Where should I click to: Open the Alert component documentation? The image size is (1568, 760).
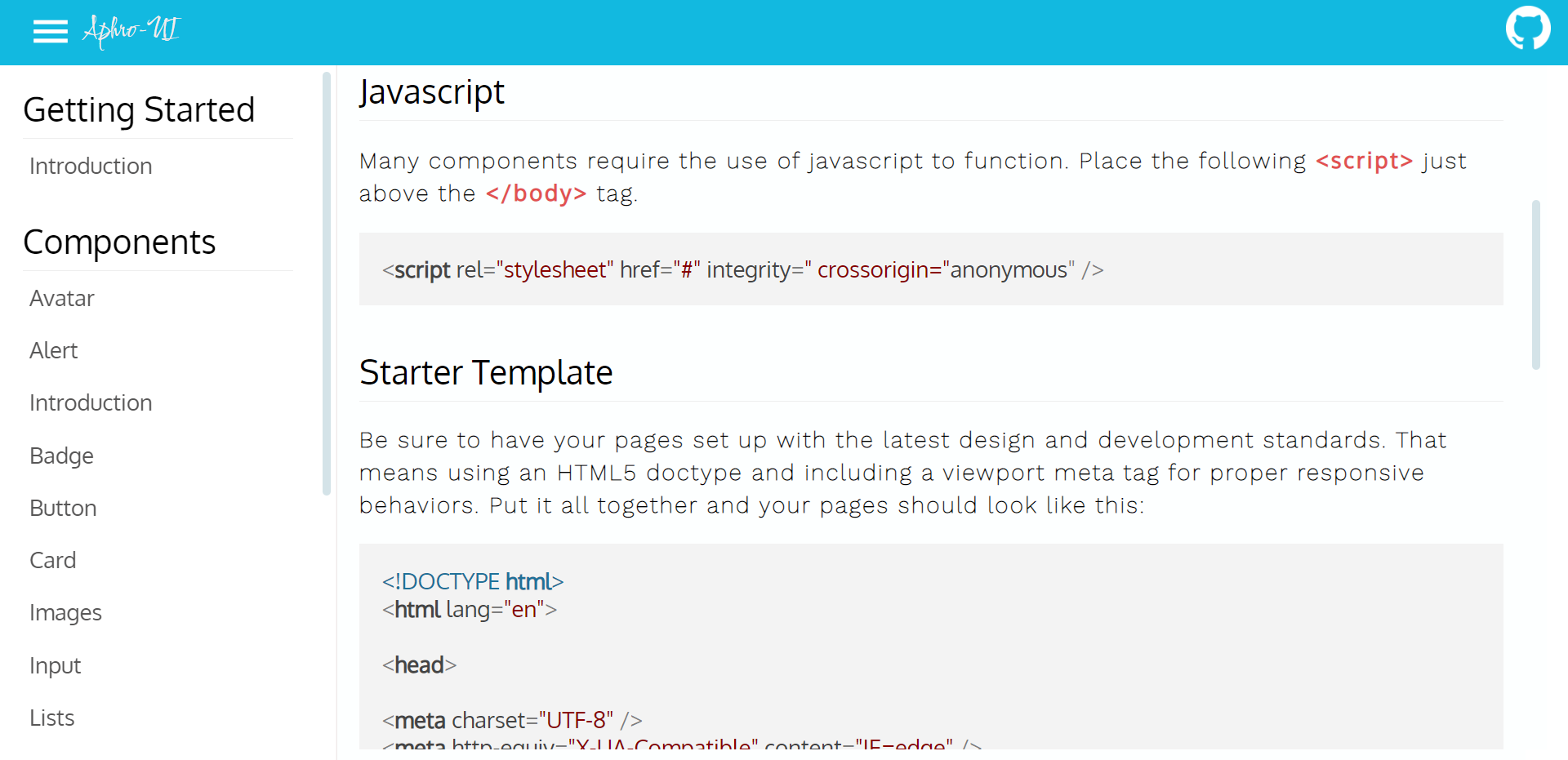click(x=53, y=350)
